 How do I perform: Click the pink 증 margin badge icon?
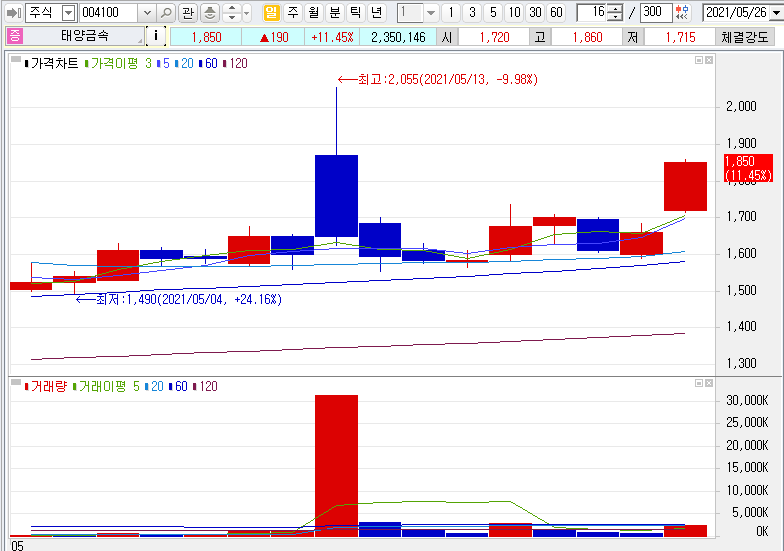(x=15, y=36)
